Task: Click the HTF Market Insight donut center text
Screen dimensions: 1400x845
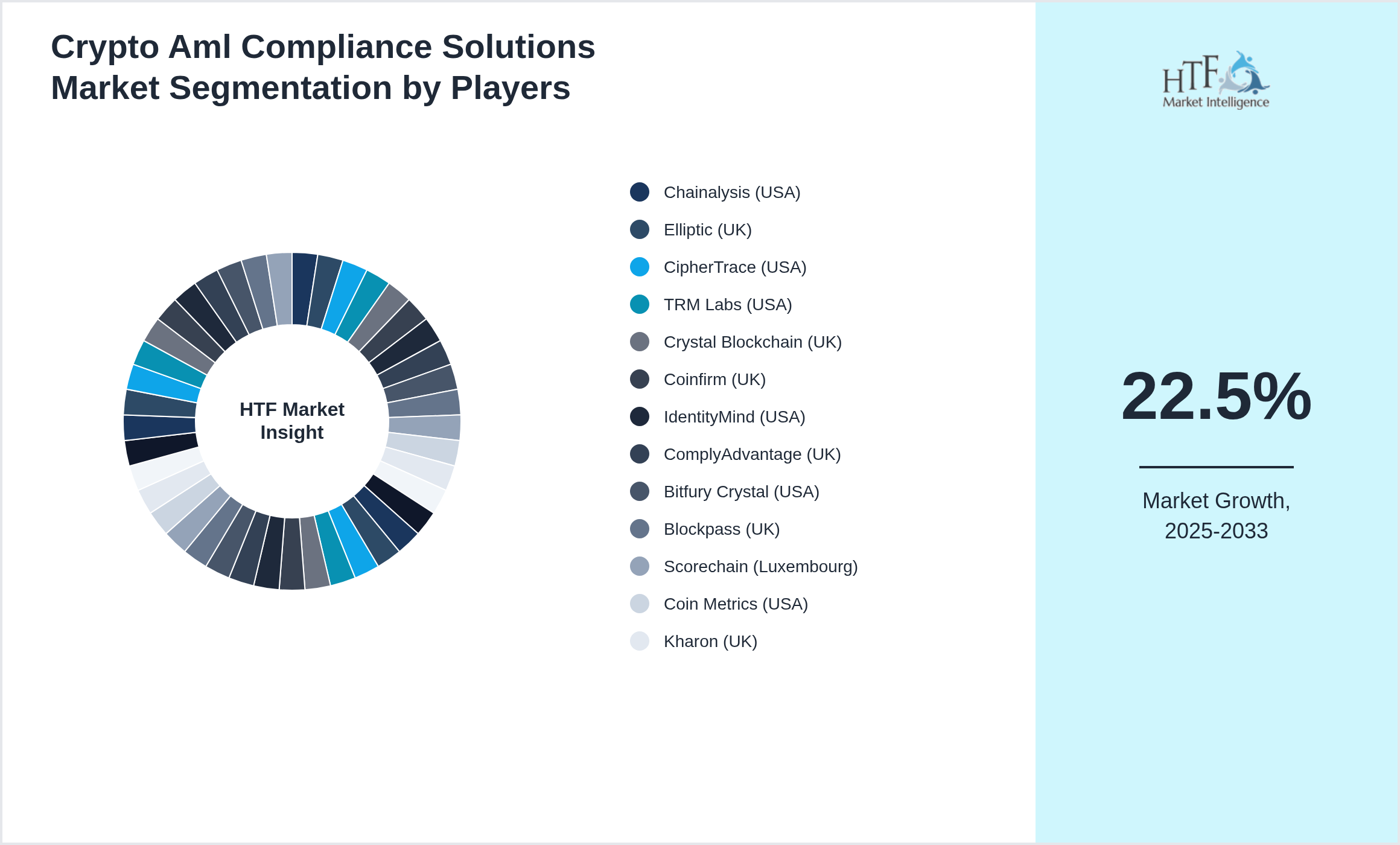Action: [x=292, y=421]
